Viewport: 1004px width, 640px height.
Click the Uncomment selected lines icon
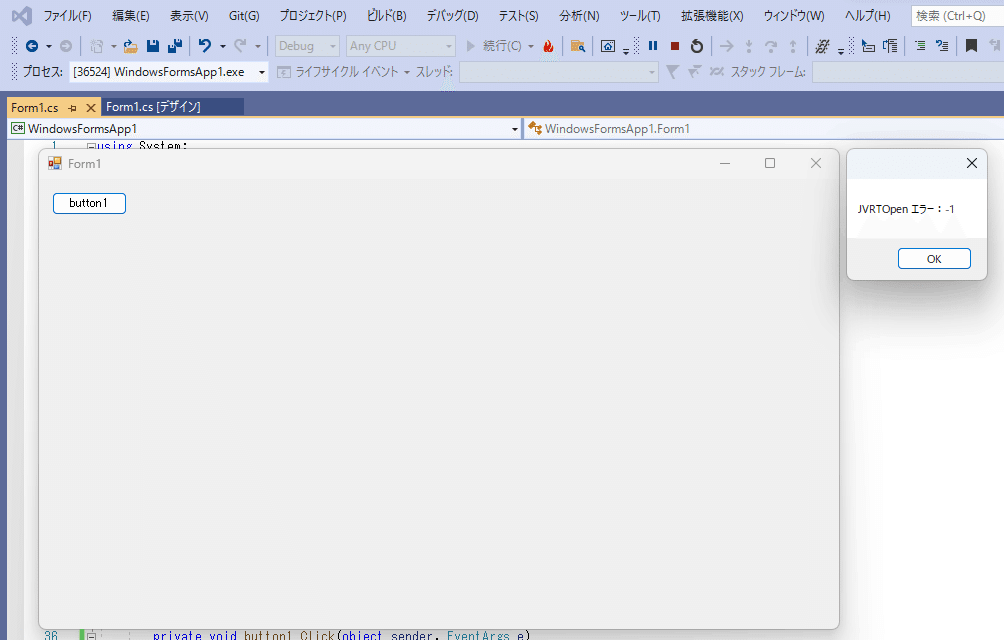(942, 46)
